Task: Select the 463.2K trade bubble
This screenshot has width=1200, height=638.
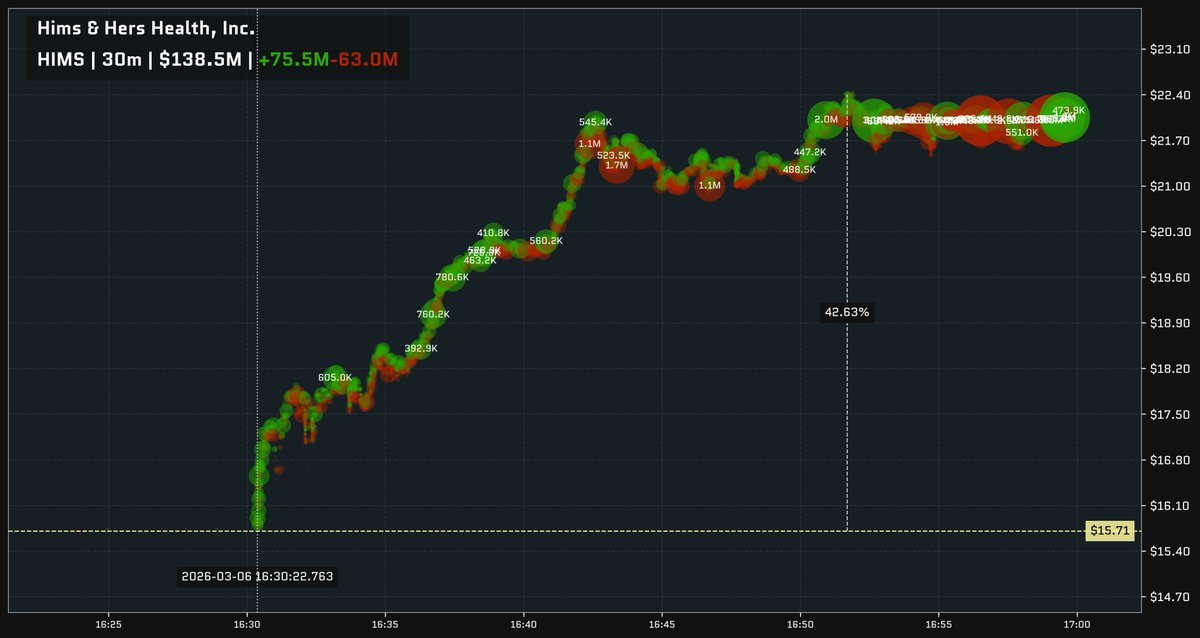Action: coord(480,260)
